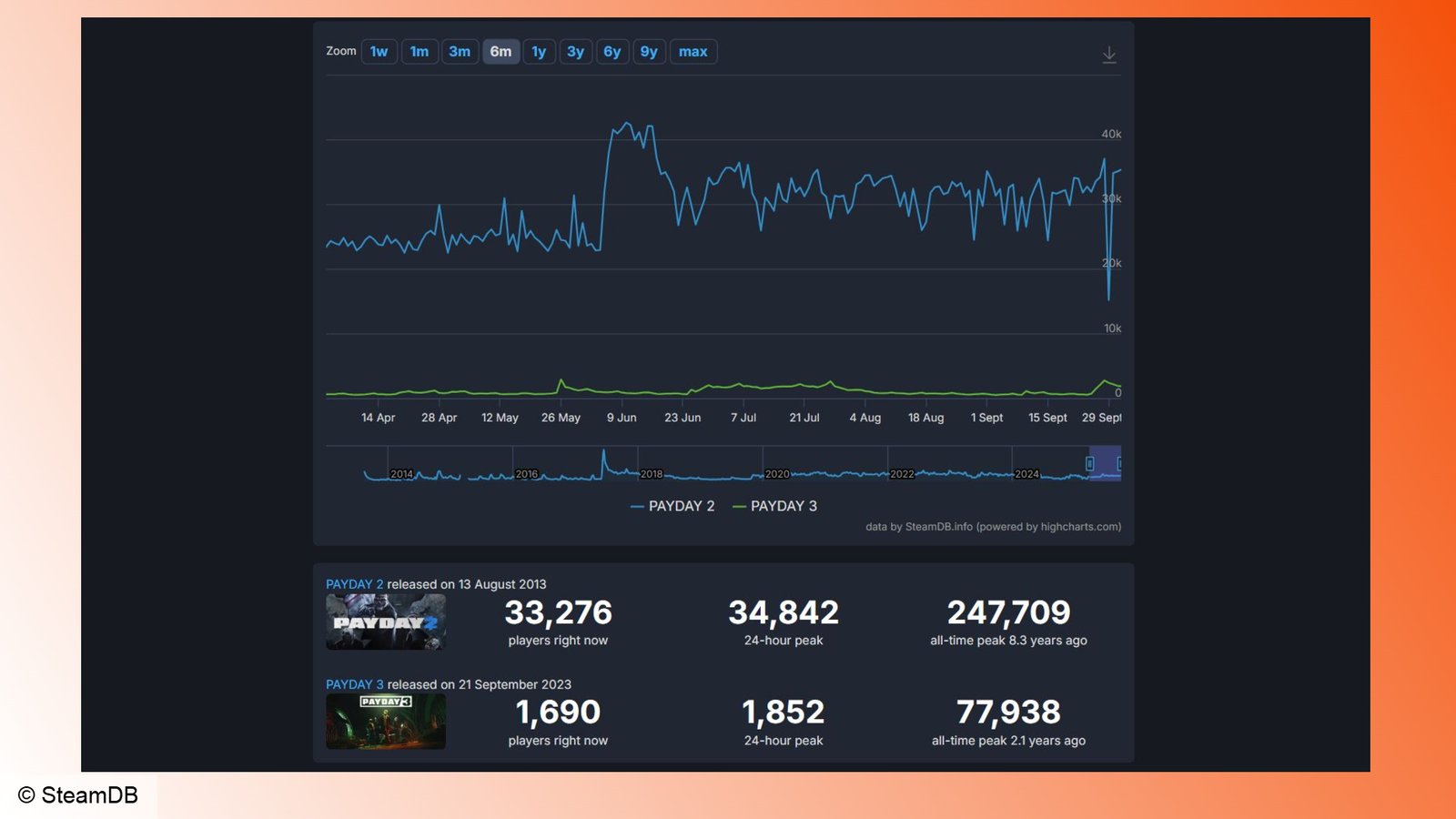
Task: Click the PAYDAY 2 game thumbnail
Action: pyautogui.click(x=386, y=622)
